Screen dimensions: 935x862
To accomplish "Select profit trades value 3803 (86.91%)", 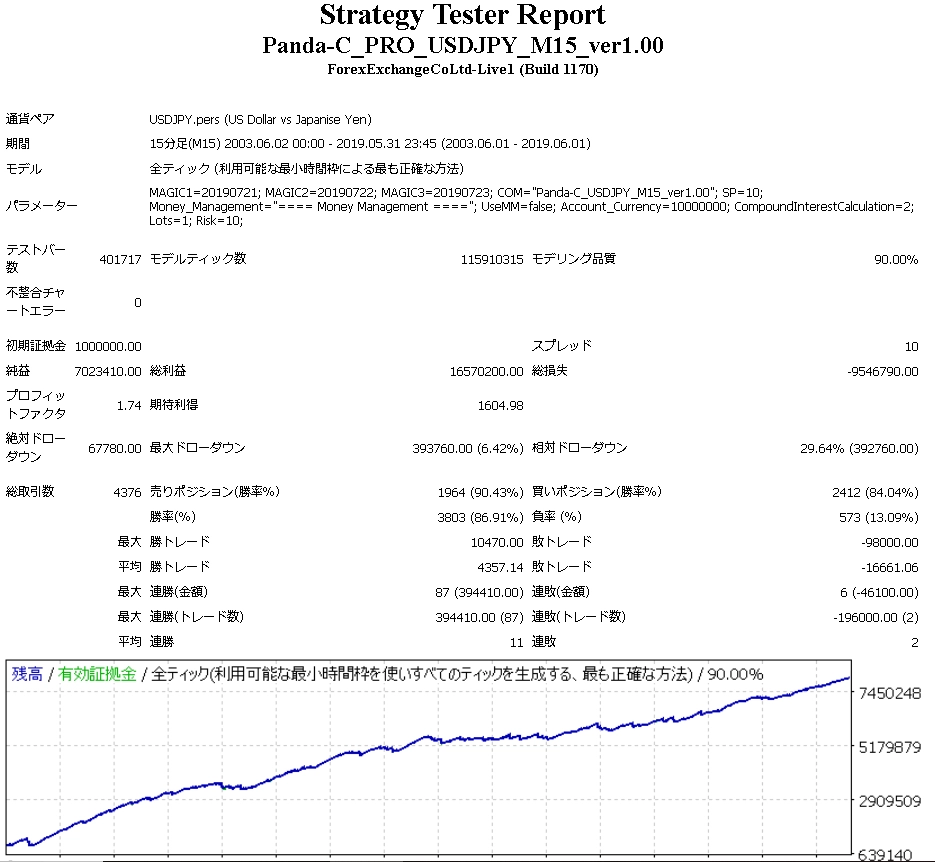I will click(480, 517).
